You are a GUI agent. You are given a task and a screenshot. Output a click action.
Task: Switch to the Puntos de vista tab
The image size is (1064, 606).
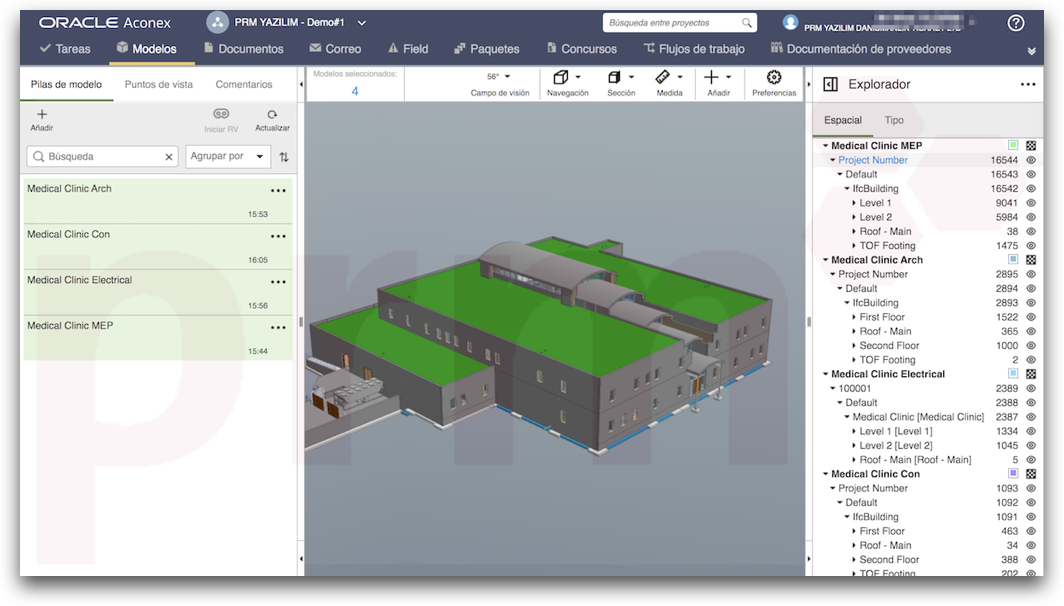click(x=158, y=85)
